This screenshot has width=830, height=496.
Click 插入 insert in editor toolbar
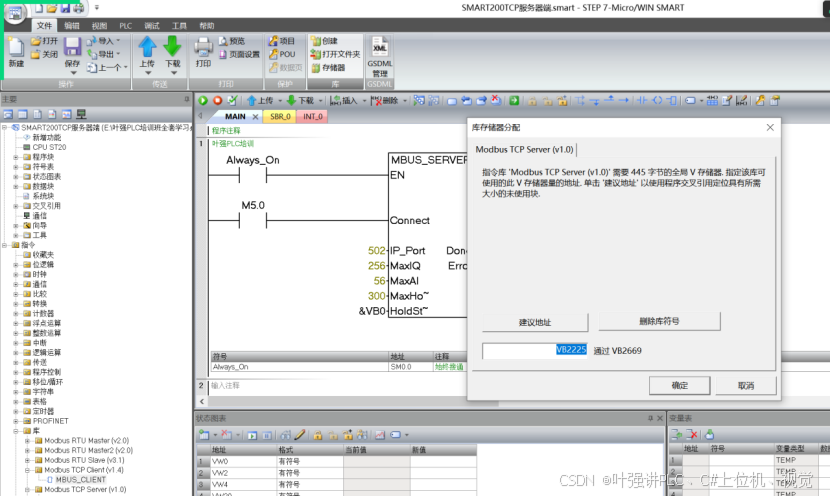tap(343, 100)
